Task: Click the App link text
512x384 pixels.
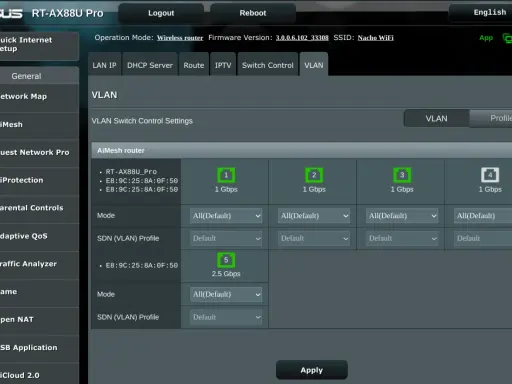Action: pyautogui.click(x=486, y=38)
